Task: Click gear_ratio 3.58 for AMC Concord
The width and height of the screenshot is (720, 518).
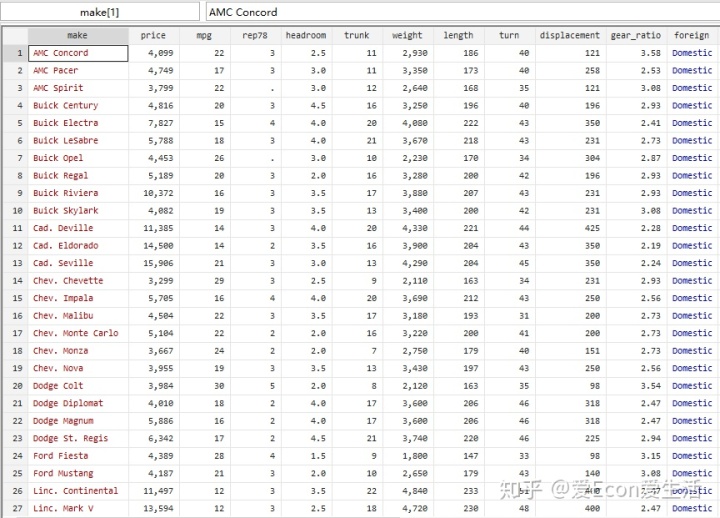Action: (636, 53)
